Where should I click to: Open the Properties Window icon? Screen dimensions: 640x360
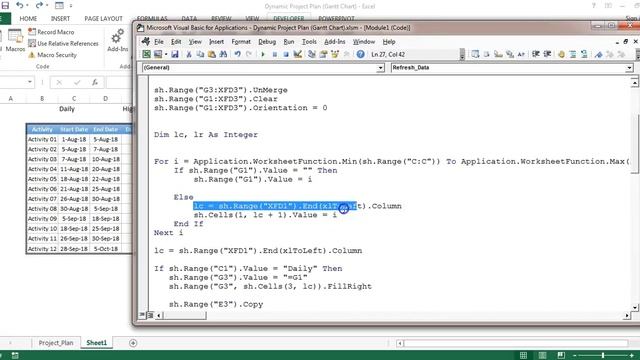click(x=323, y=54)
